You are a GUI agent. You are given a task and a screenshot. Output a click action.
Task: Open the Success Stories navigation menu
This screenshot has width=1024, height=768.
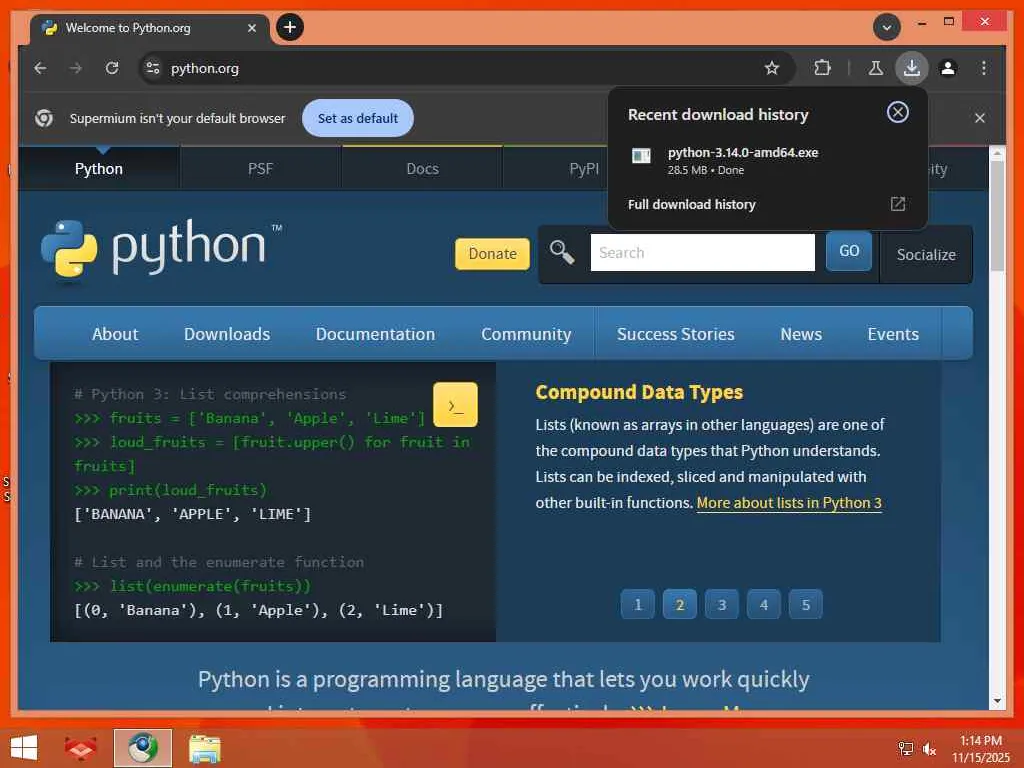(675, 334)
